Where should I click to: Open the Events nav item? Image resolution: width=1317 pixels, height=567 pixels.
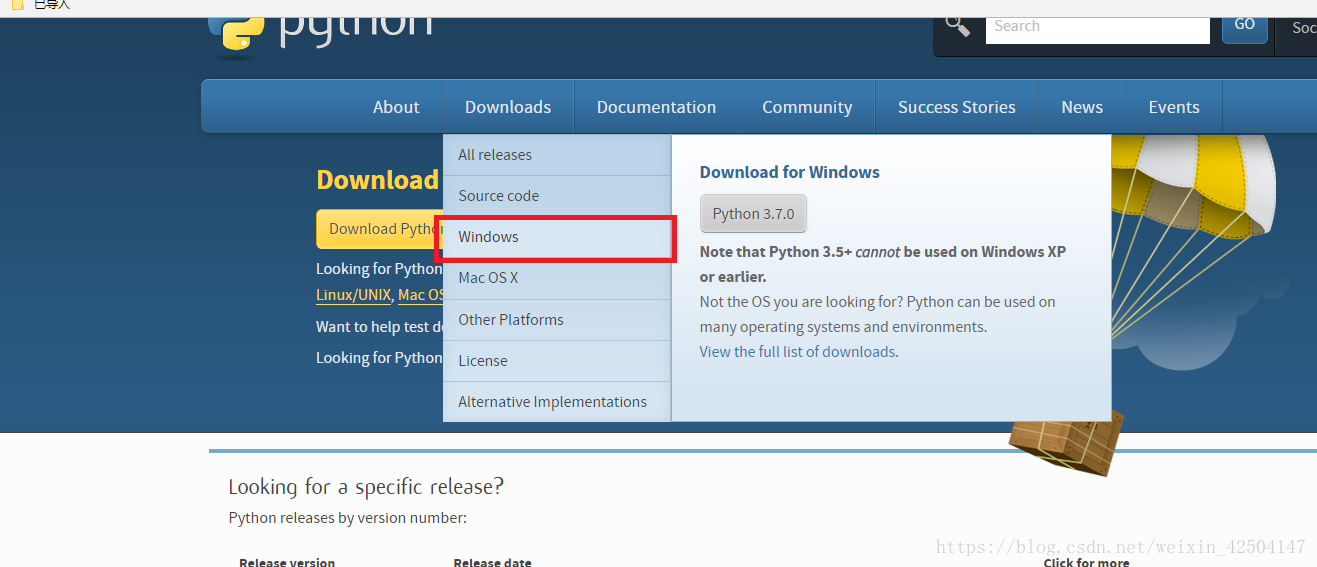[1174, 107]
